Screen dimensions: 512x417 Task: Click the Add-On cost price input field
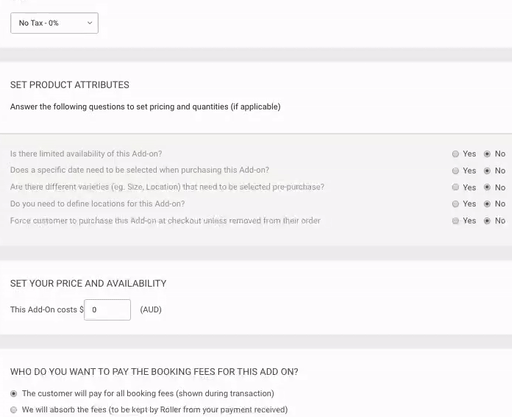(x=107, y=310)
